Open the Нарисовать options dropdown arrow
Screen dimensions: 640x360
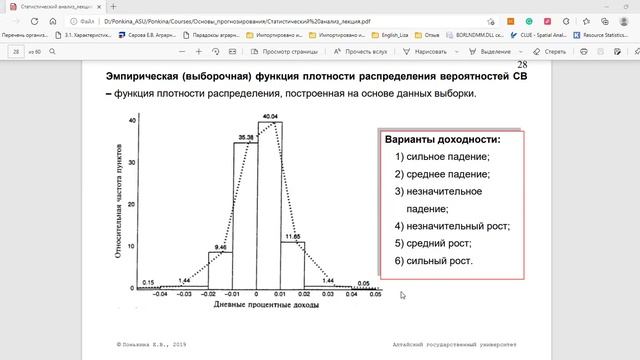[456, 51]
